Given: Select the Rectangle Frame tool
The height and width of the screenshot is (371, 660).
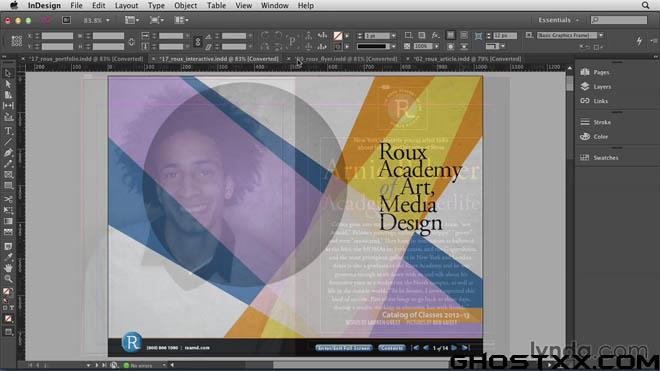Looking at the screenshot, I should coord(8,174).
